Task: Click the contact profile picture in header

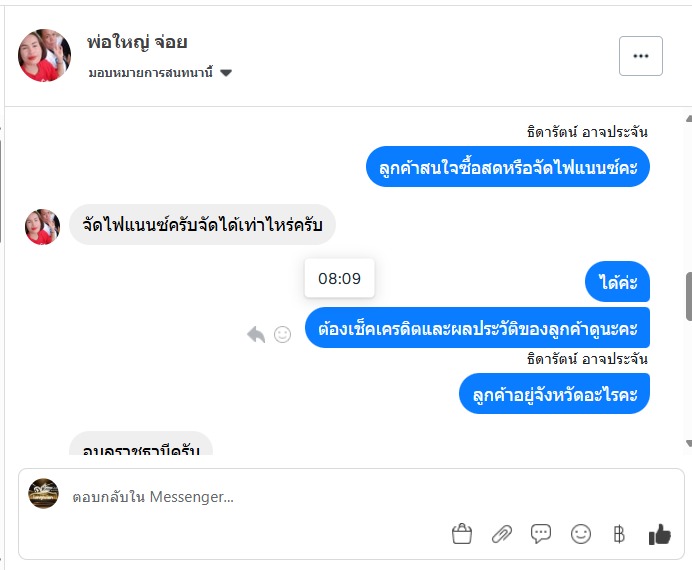Action: 44,55
